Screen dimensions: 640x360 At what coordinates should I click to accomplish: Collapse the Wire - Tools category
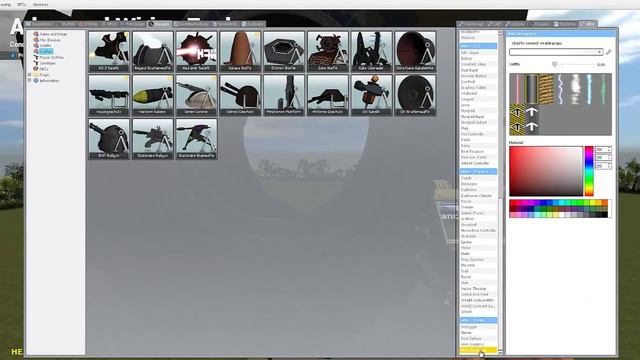(x=478, y=320)
